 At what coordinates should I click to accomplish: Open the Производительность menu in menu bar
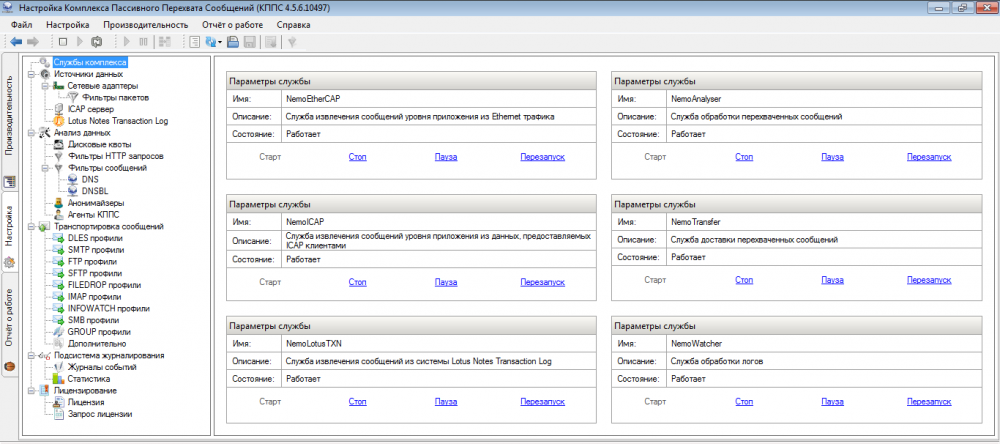click(143, 25)
